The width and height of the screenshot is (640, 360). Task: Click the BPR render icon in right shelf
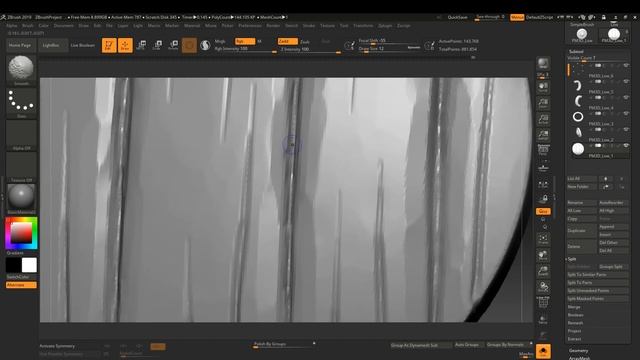543,64
